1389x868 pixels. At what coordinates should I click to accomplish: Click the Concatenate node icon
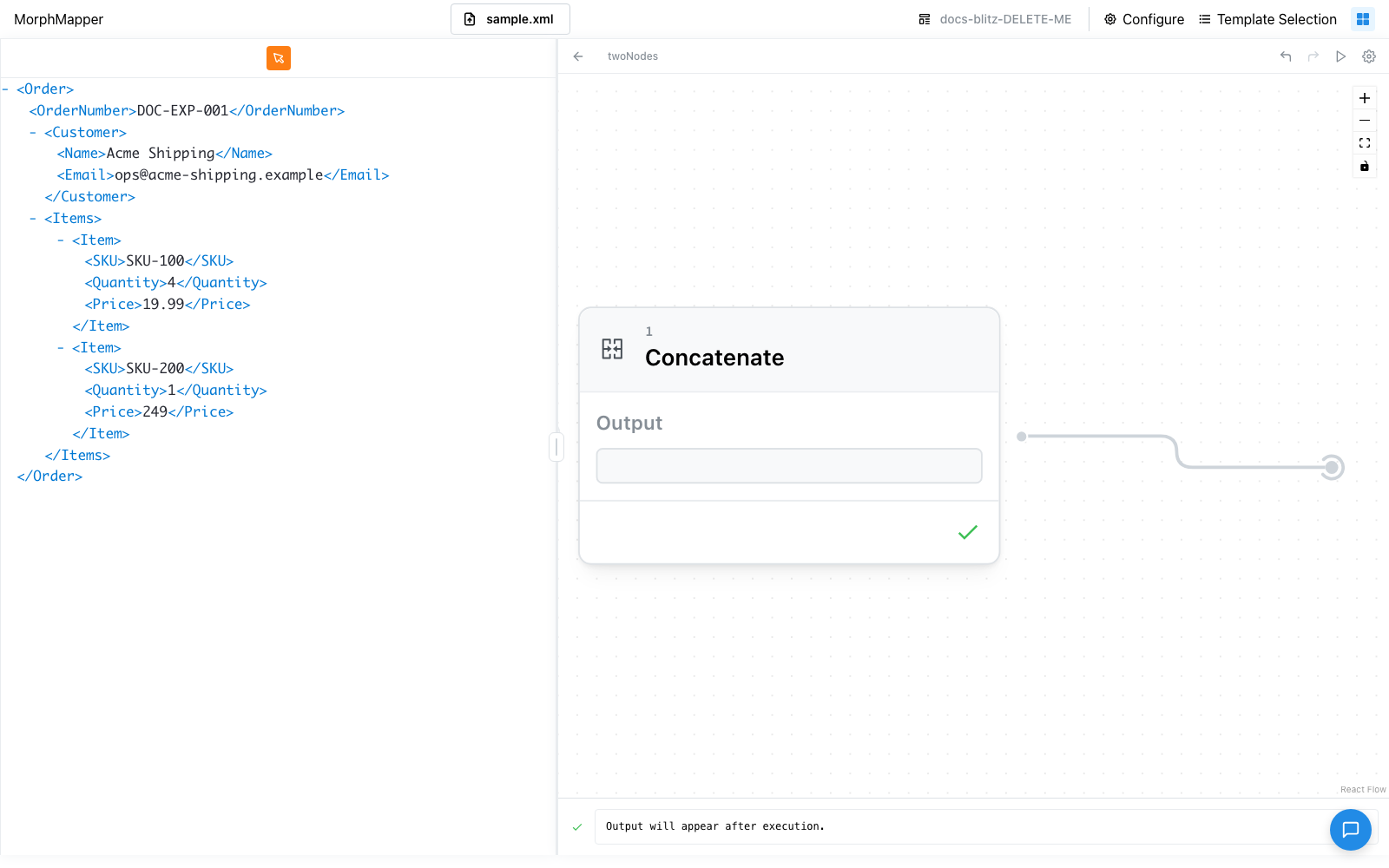[x=612, y=349]
